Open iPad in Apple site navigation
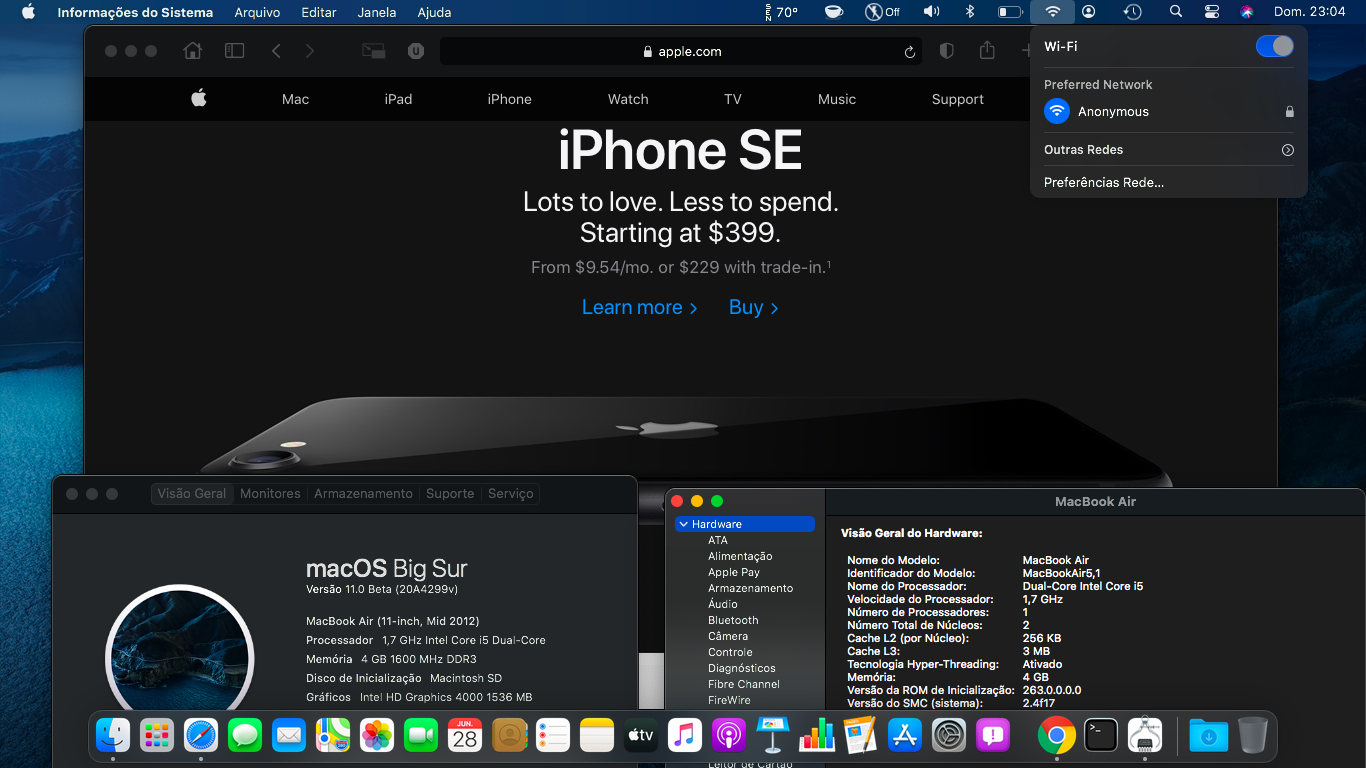 point(398,99)
